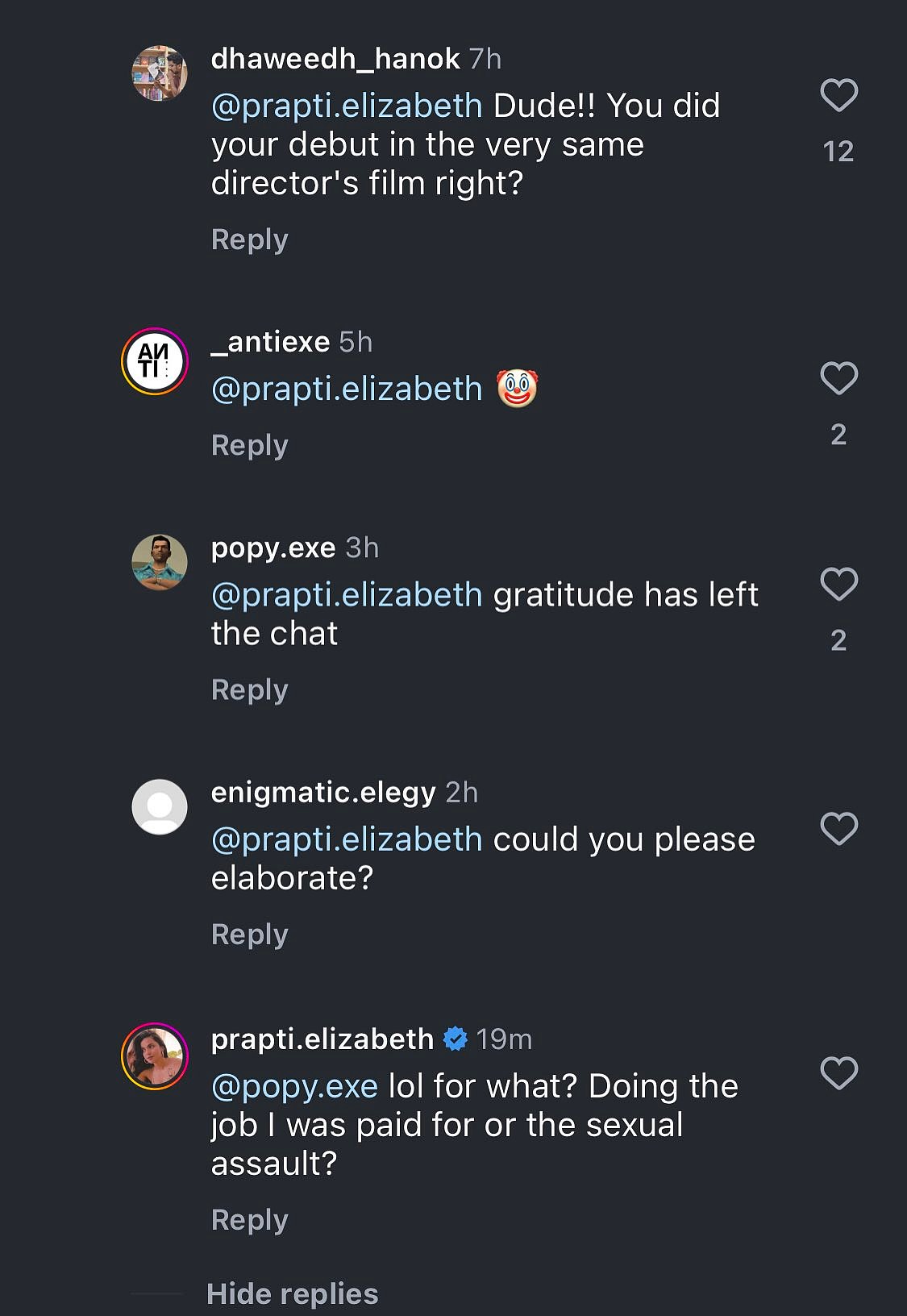Viewport: 907px width, 1316px height.
Task: Tap the verified prapti.elizabeth username
Action: pos(322,1039)
